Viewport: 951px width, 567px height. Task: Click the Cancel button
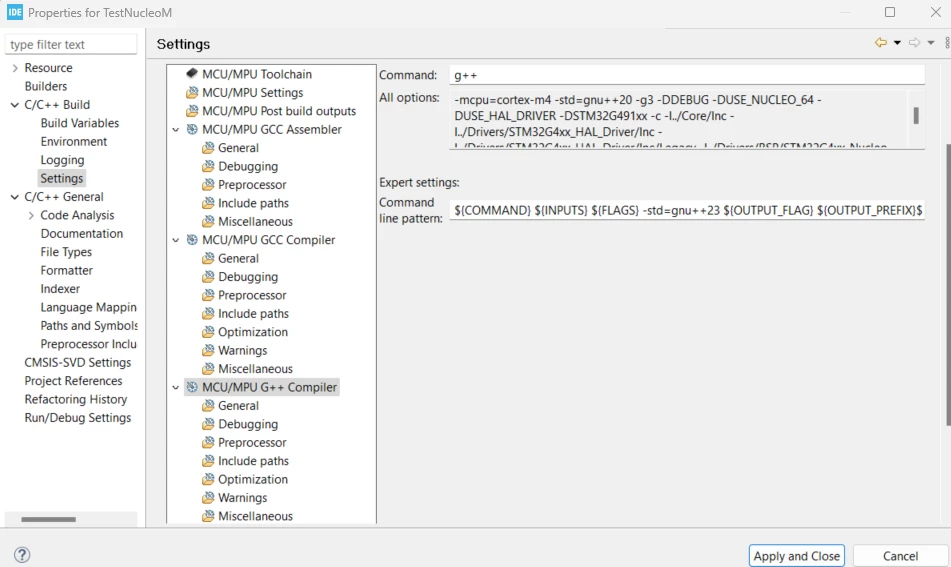[x=900, y=556]
